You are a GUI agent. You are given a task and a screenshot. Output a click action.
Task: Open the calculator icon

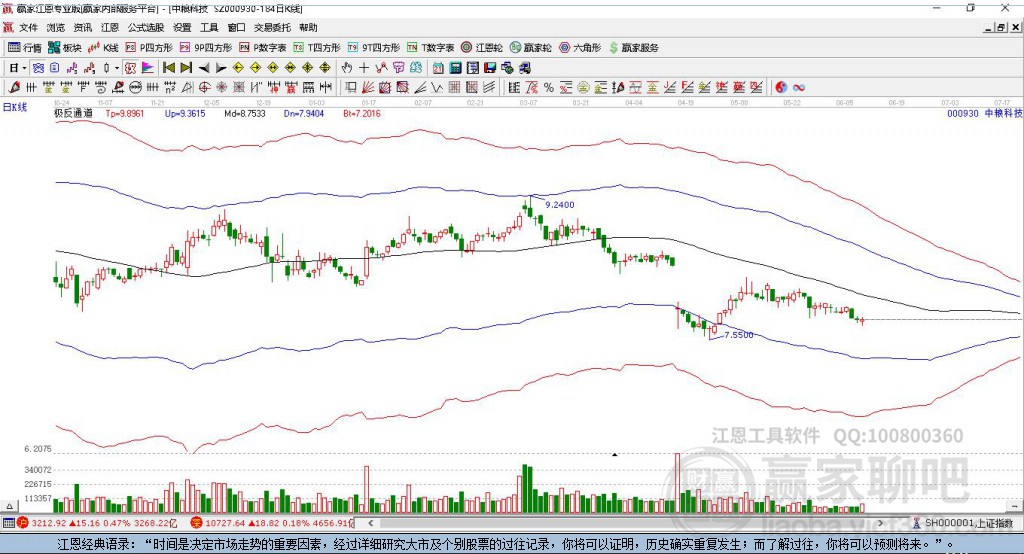455,67
